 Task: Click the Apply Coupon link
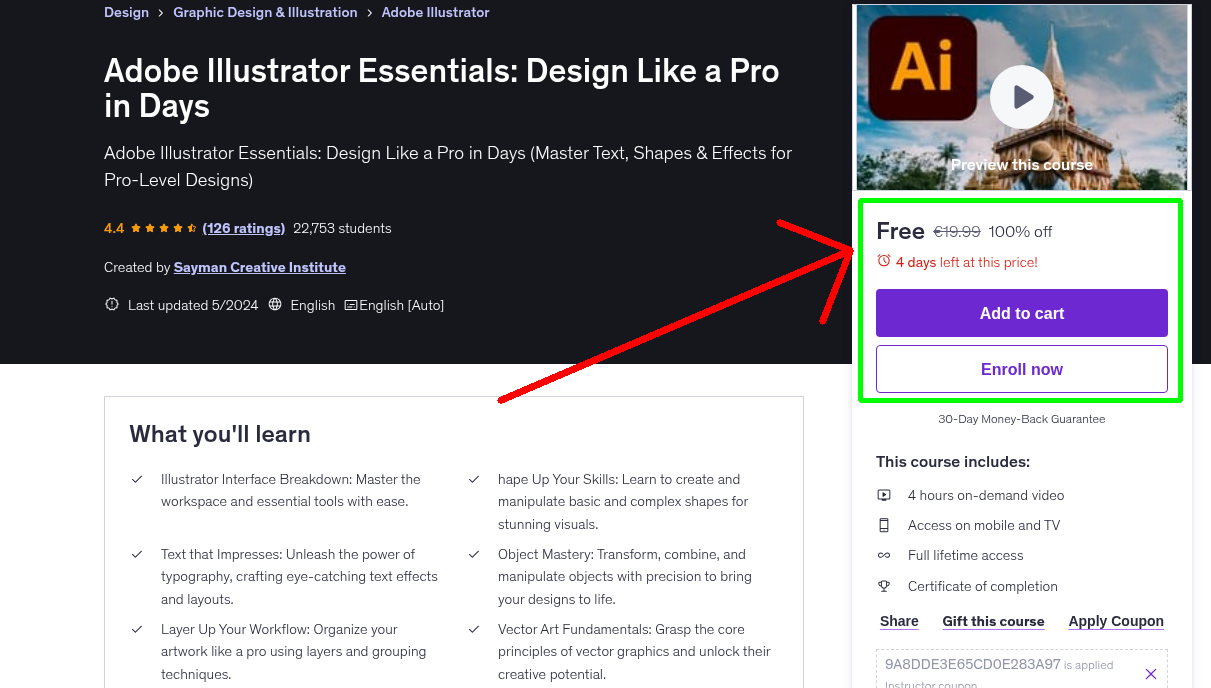tap(1115, 621)
